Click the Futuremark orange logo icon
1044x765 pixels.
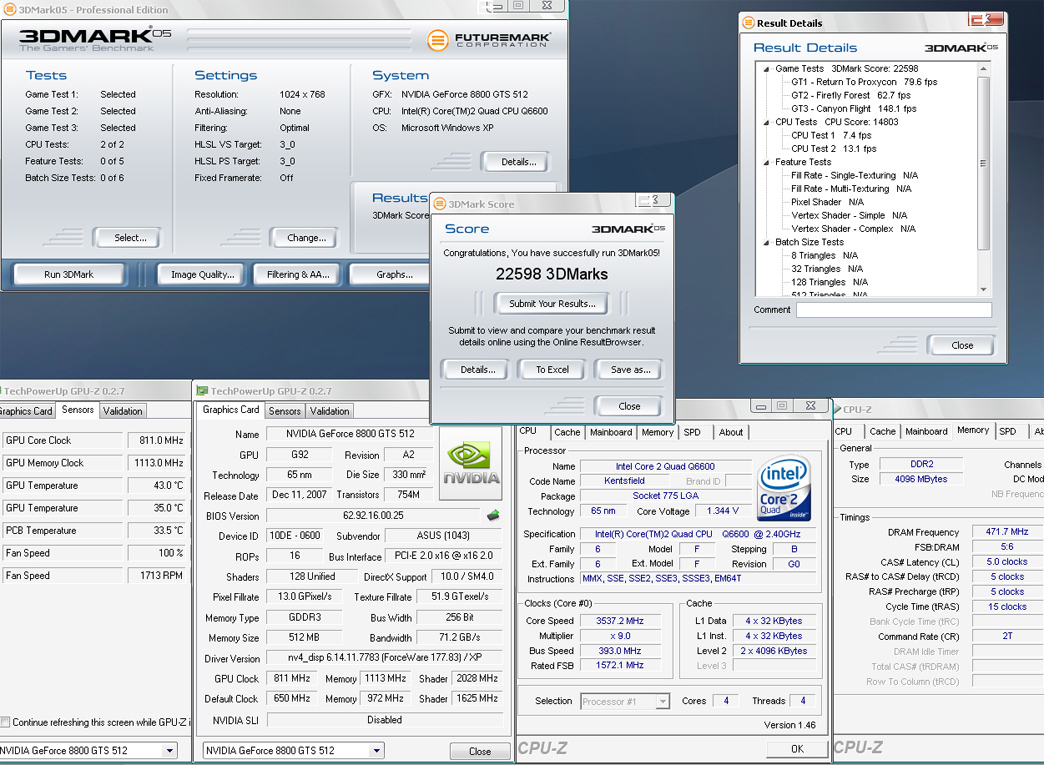point(437,40)
